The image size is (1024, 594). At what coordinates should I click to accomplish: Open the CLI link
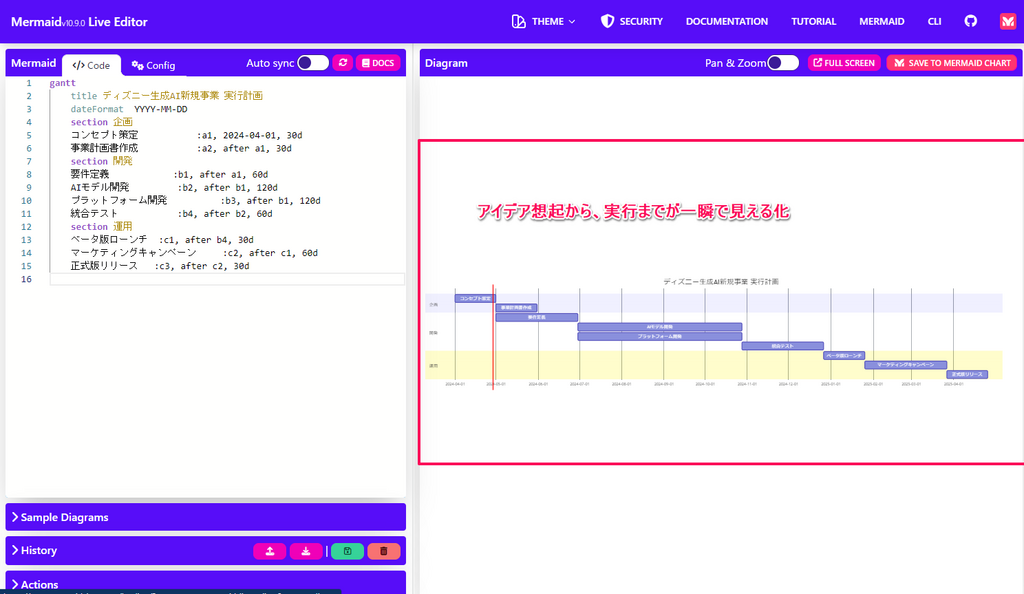(934, 22)
